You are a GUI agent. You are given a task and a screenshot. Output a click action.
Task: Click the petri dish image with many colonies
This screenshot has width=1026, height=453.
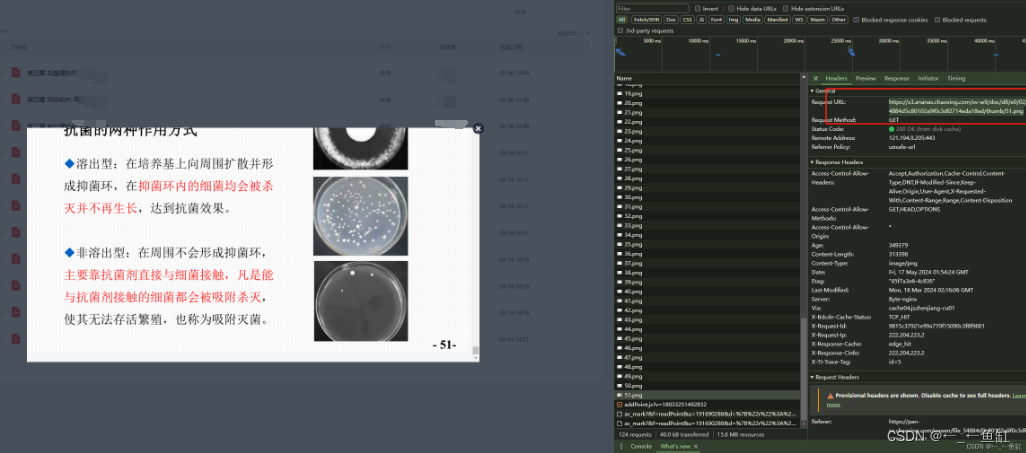point(360,215)
